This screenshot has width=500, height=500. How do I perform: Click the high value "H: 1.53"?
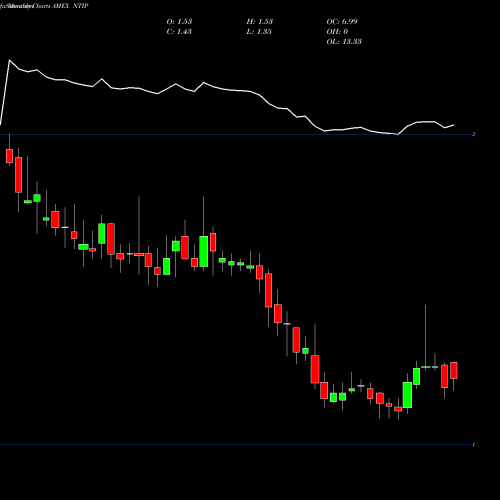pyautogui.click(x=260, y=22)
